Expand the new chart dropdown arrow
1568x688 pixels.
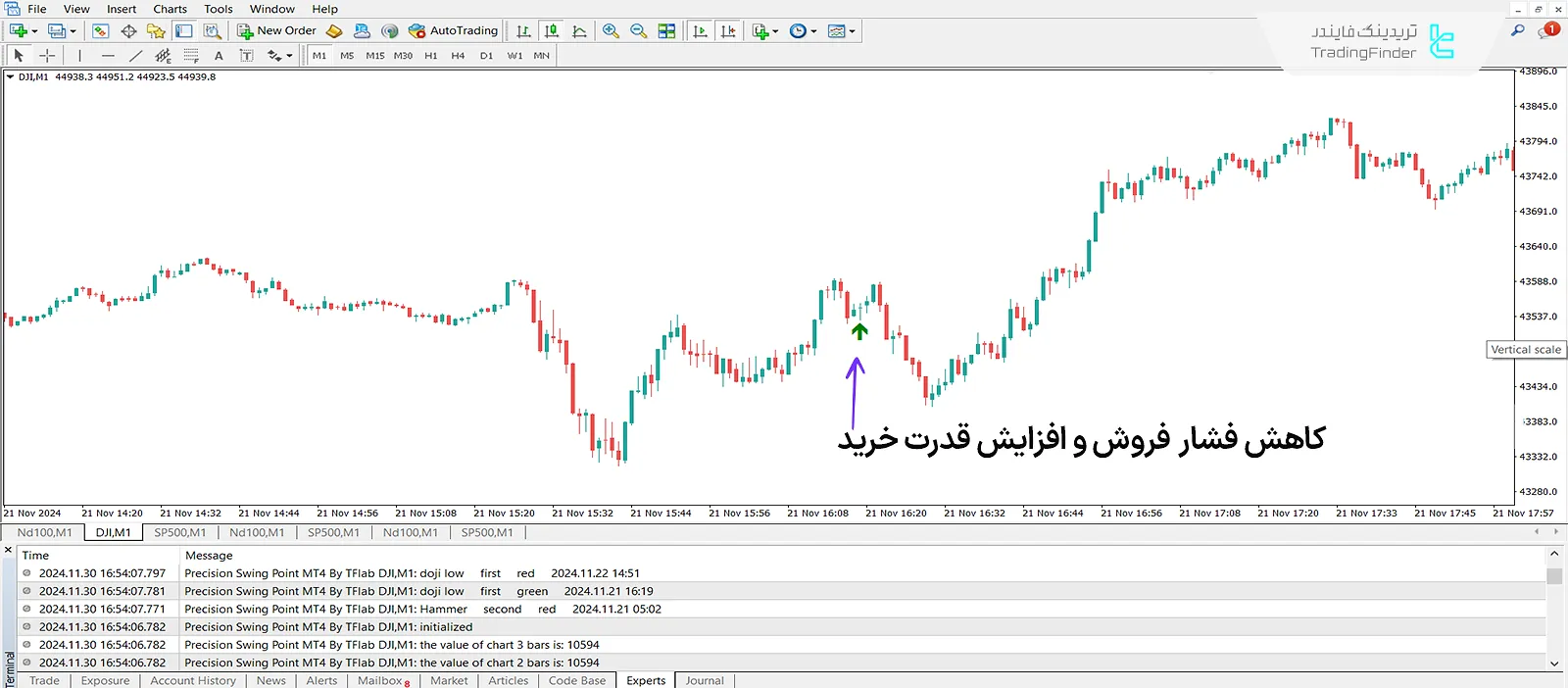click(x=34, y=31)
